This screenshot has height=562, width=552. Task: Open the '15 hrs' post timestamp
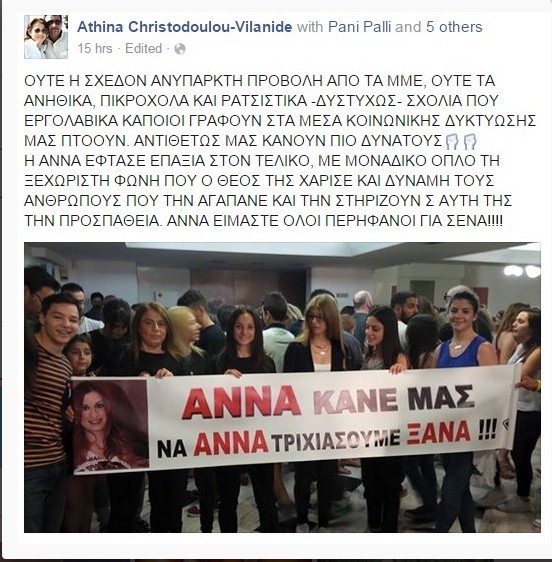click(95, 48)
